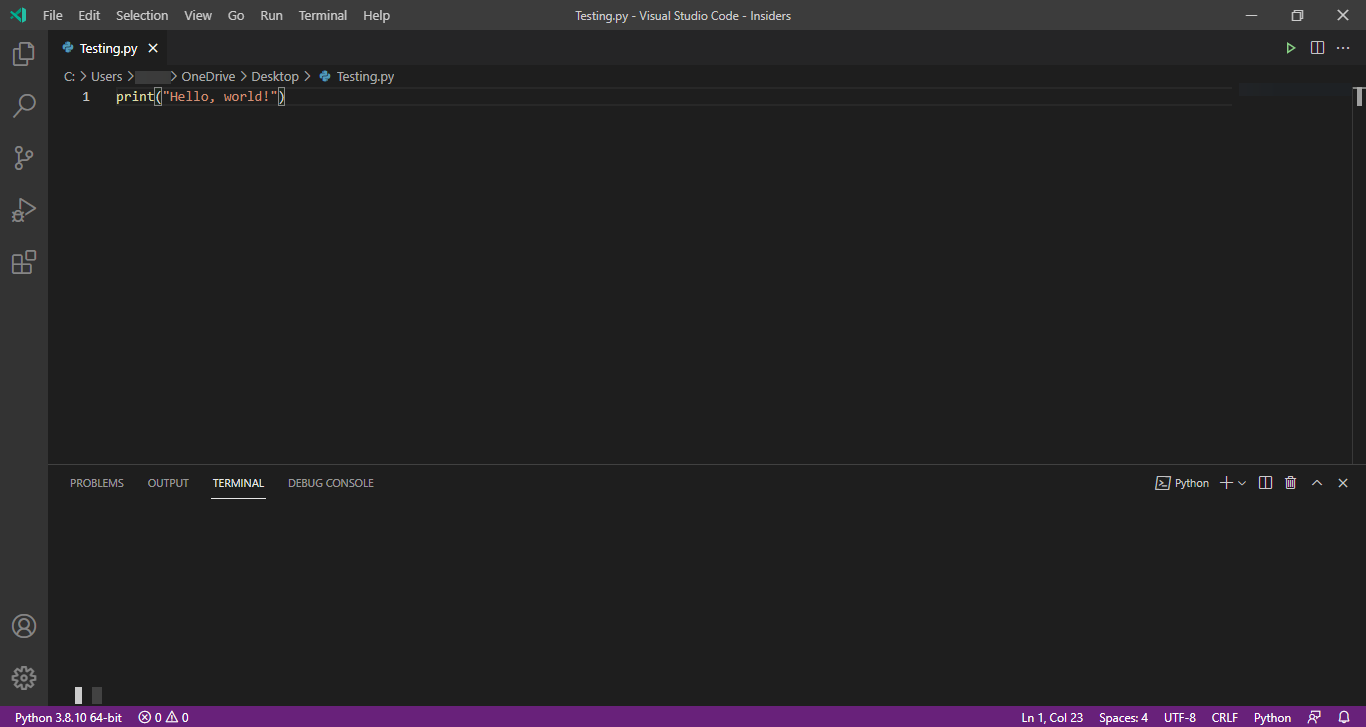The width and height of the screenshot is (1366, 727).
Task: Toggle the notifications bell
Action: [x=1345, y=717]
